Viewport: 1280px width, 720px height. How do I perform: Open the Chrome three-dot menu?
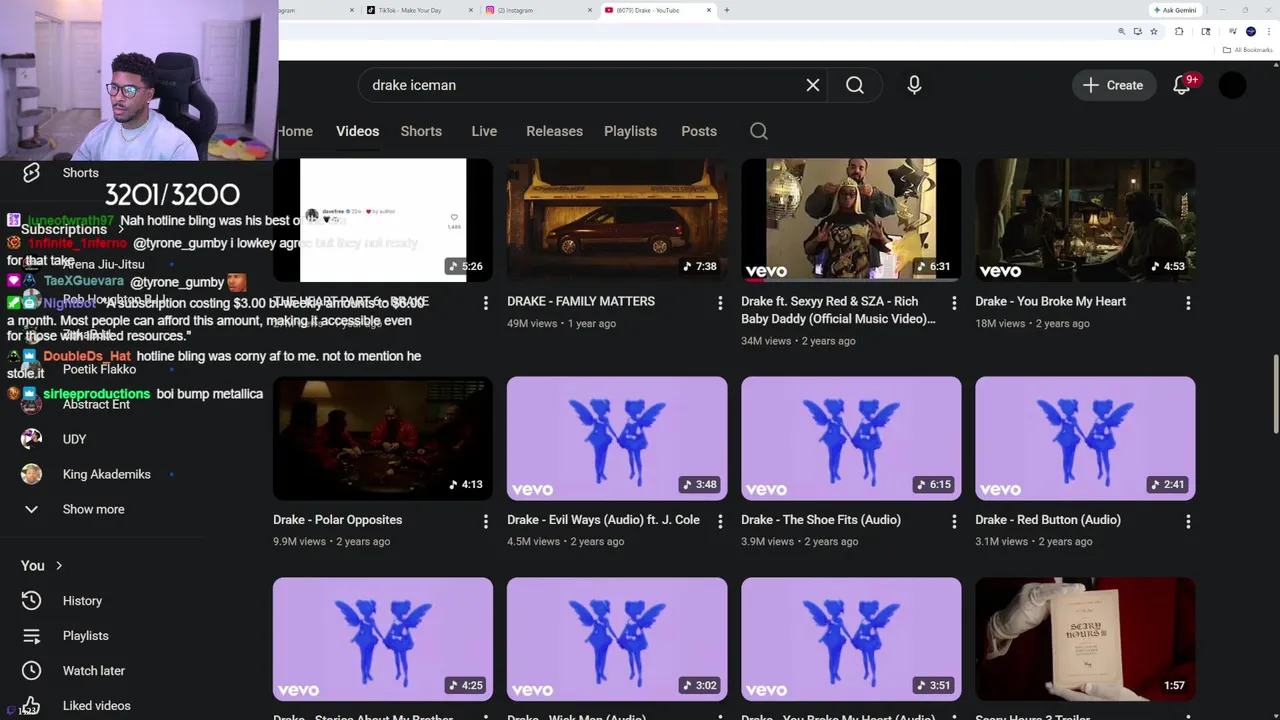click(1267, 32)
